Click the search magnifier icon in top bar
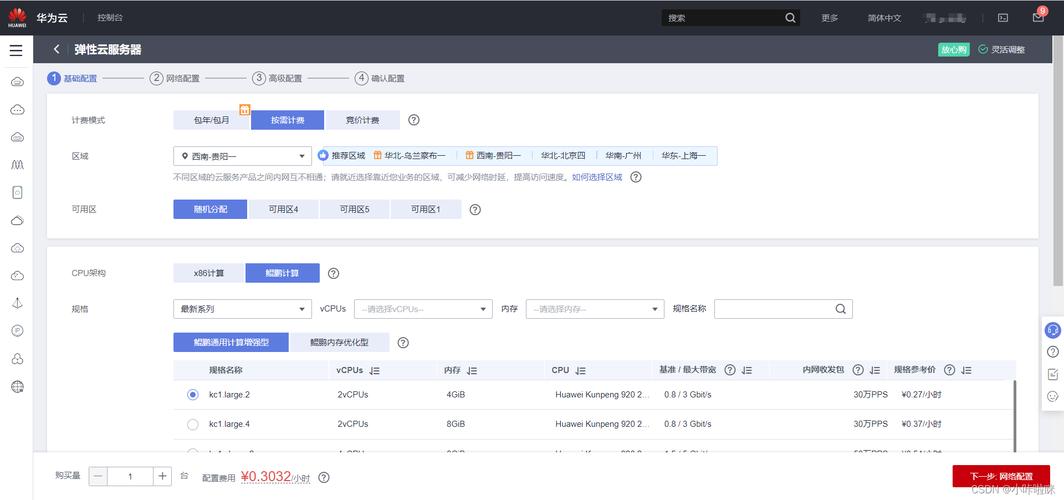 coord(790,18)
